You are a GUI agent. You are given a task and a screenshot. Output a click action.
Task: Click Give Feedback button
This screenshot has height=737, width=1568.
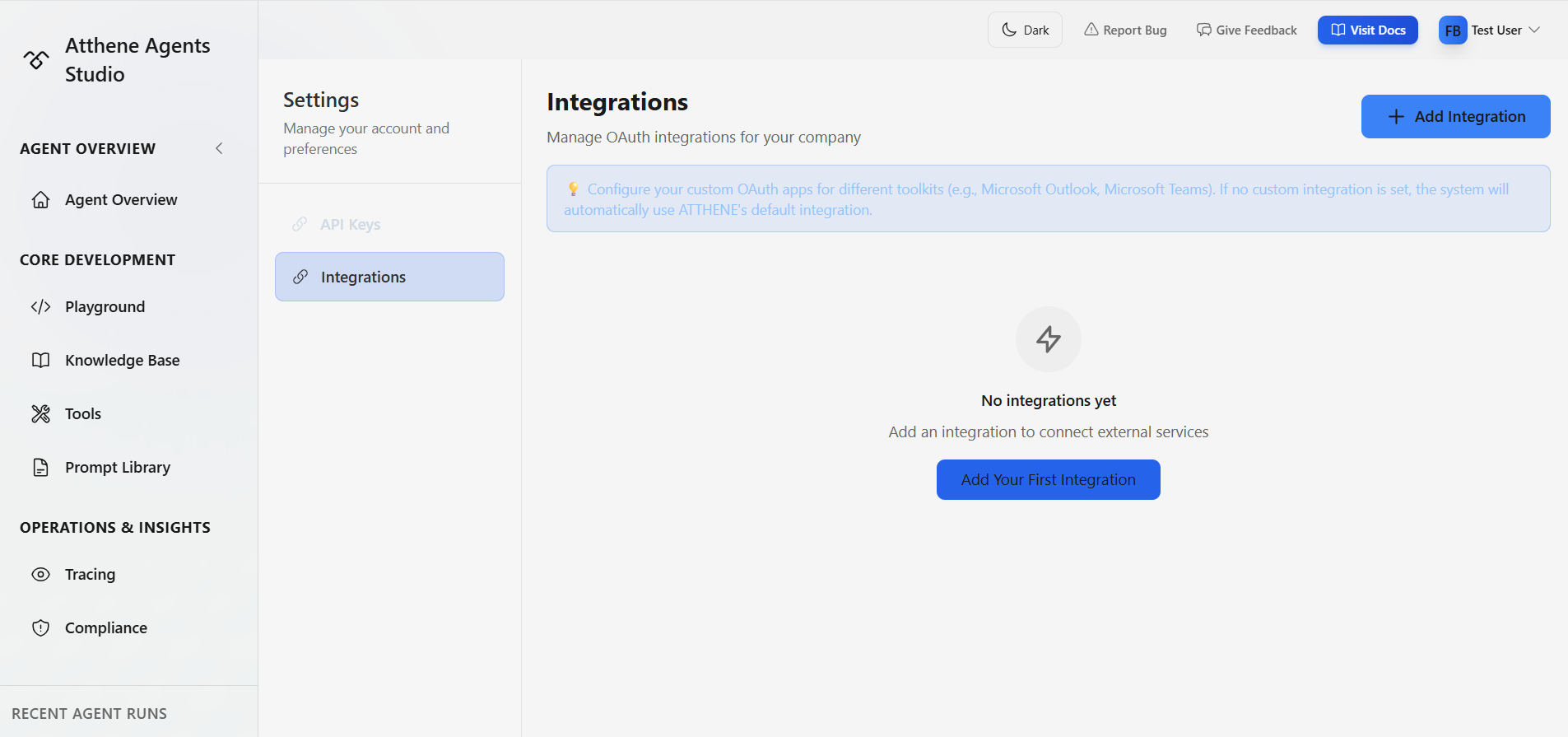[1246, 30]
